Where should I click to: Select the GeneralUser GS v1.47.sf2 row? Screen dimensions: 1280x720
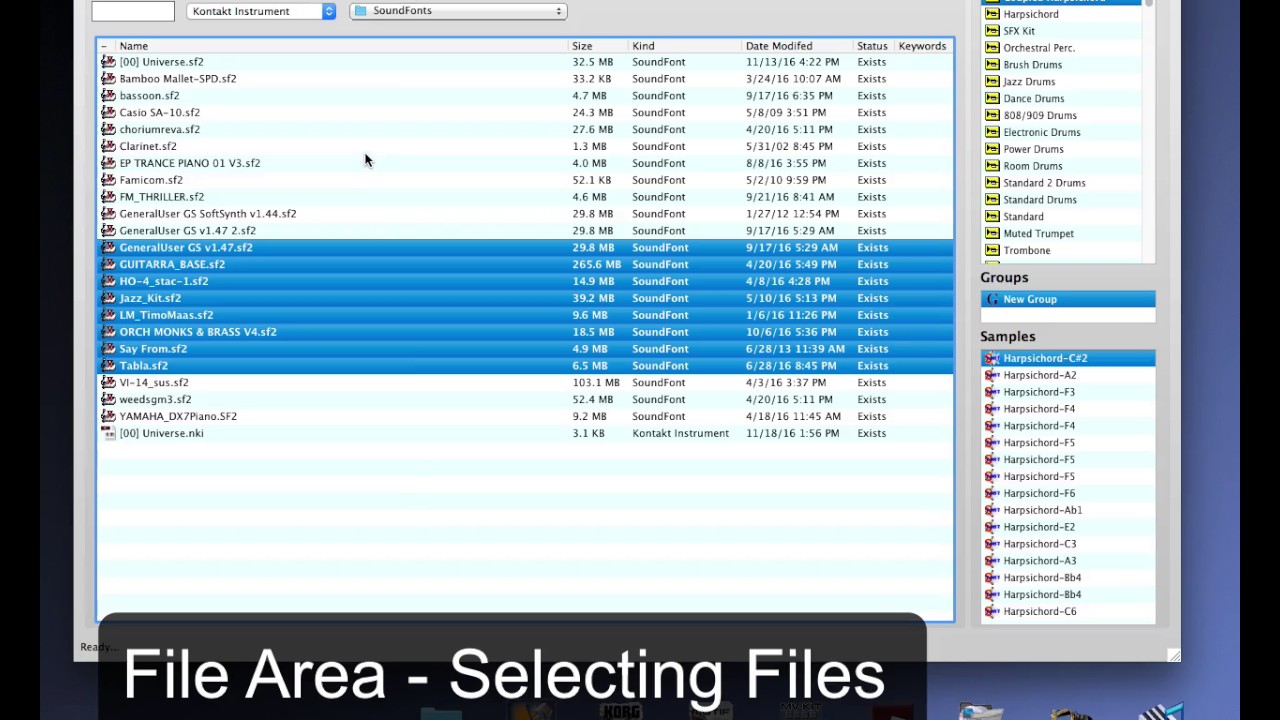[x=525, y=248]
